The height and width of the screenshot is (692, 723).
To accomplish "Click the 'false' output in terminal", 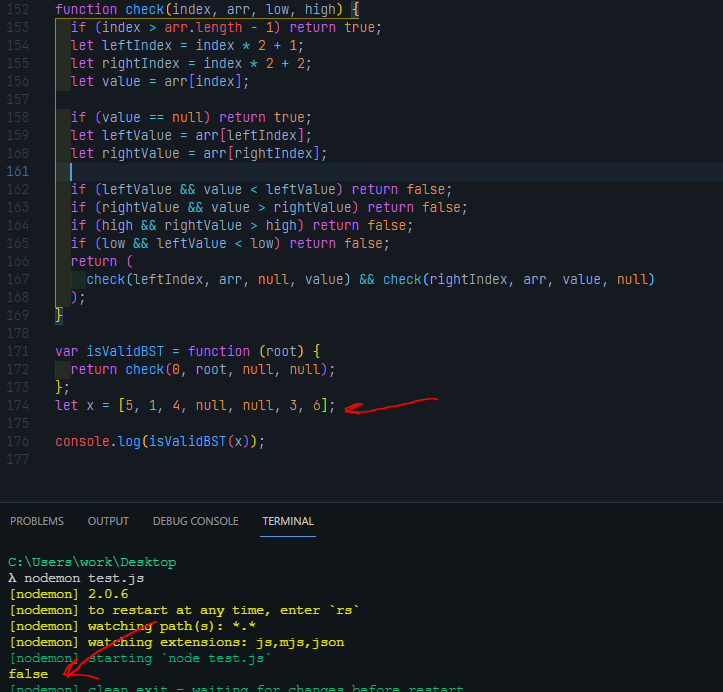I will tap(28, 674).
